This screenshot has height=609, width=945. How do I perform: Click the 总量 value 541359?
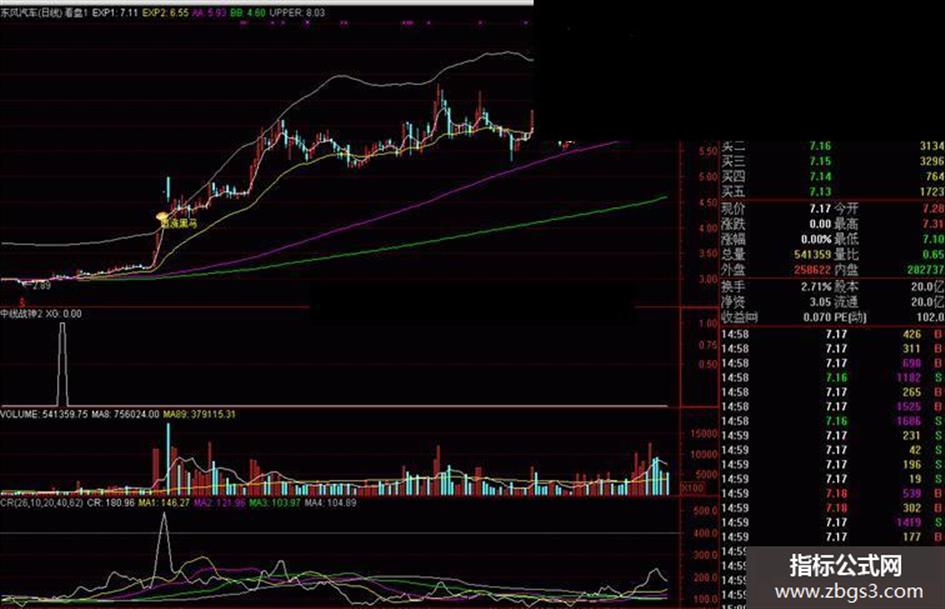tap(812, 255)
